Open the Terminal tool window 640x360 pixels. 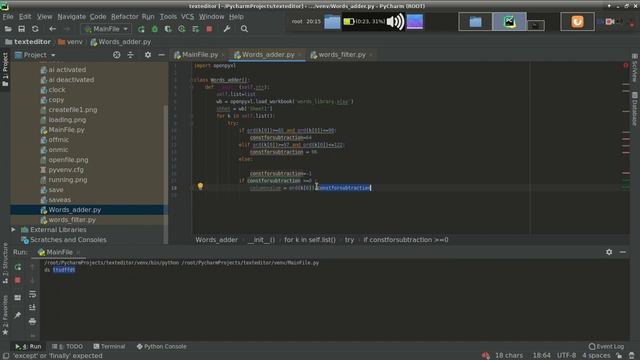(109, 347)
